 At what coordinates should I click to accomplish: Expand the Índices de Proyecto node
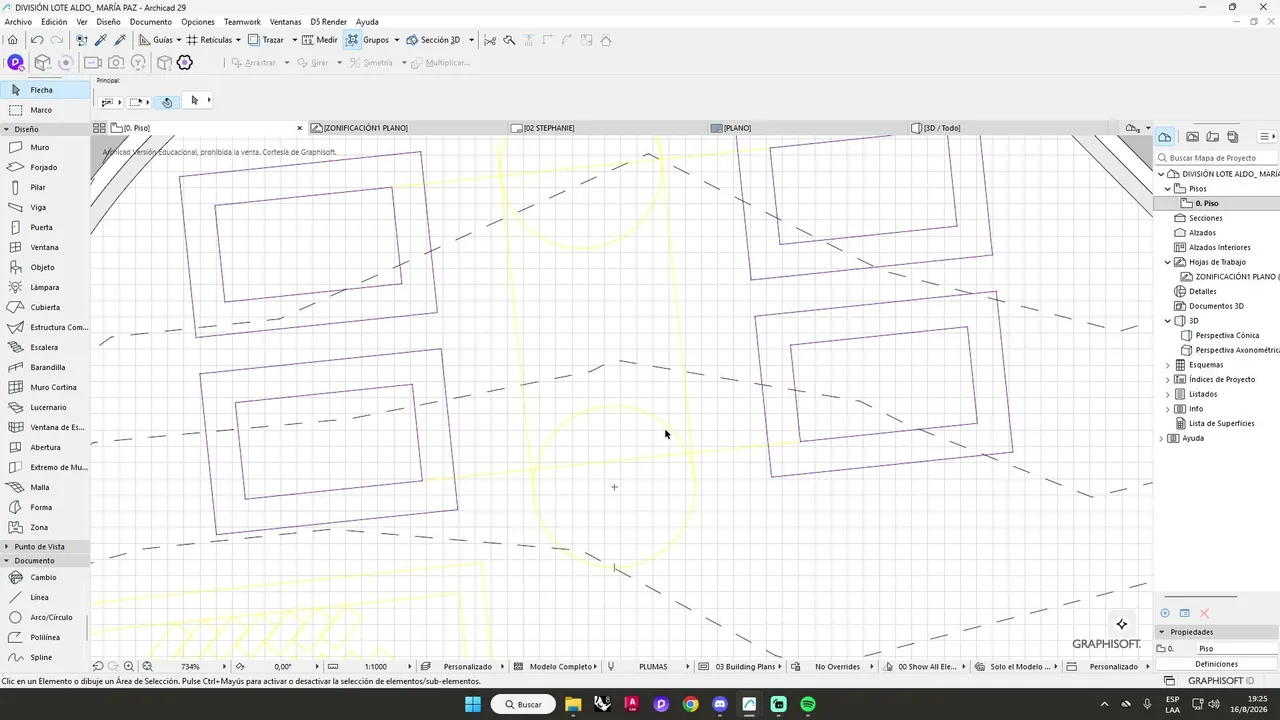[1167, 380]
